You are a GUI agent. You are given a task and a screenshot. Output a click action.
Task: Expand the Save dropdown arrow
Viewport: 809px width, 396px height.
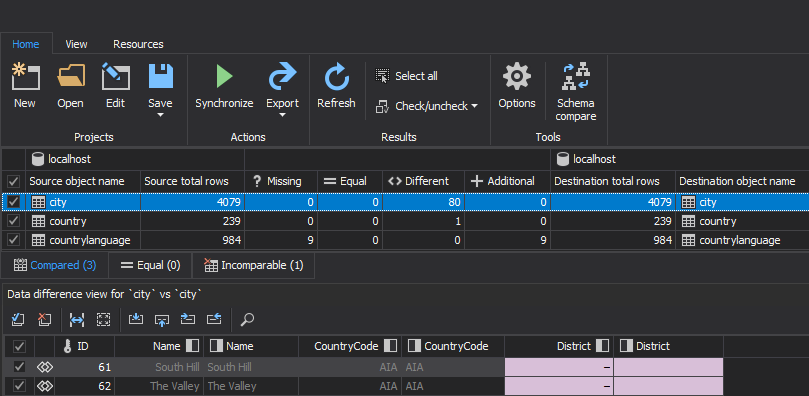click(160, 114)
